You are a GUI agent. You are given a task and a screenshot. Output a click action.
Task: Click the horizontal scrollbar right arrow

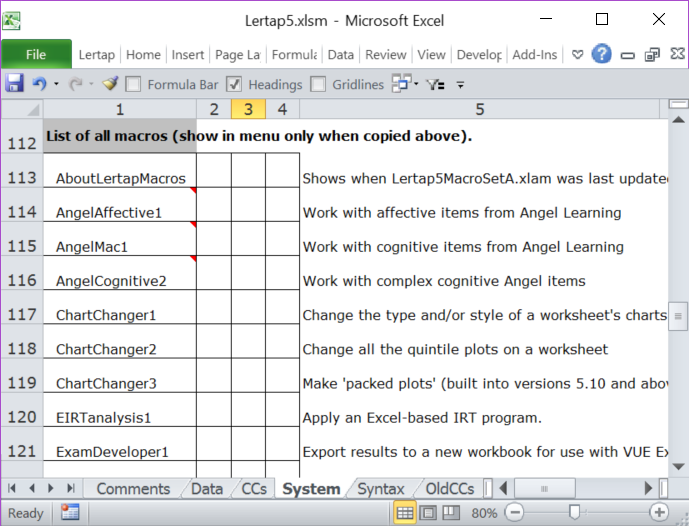tap(648, 488)
